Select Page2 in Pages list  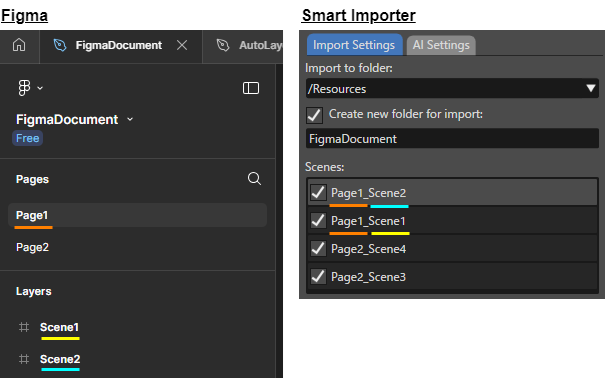[x=32, y=247]
